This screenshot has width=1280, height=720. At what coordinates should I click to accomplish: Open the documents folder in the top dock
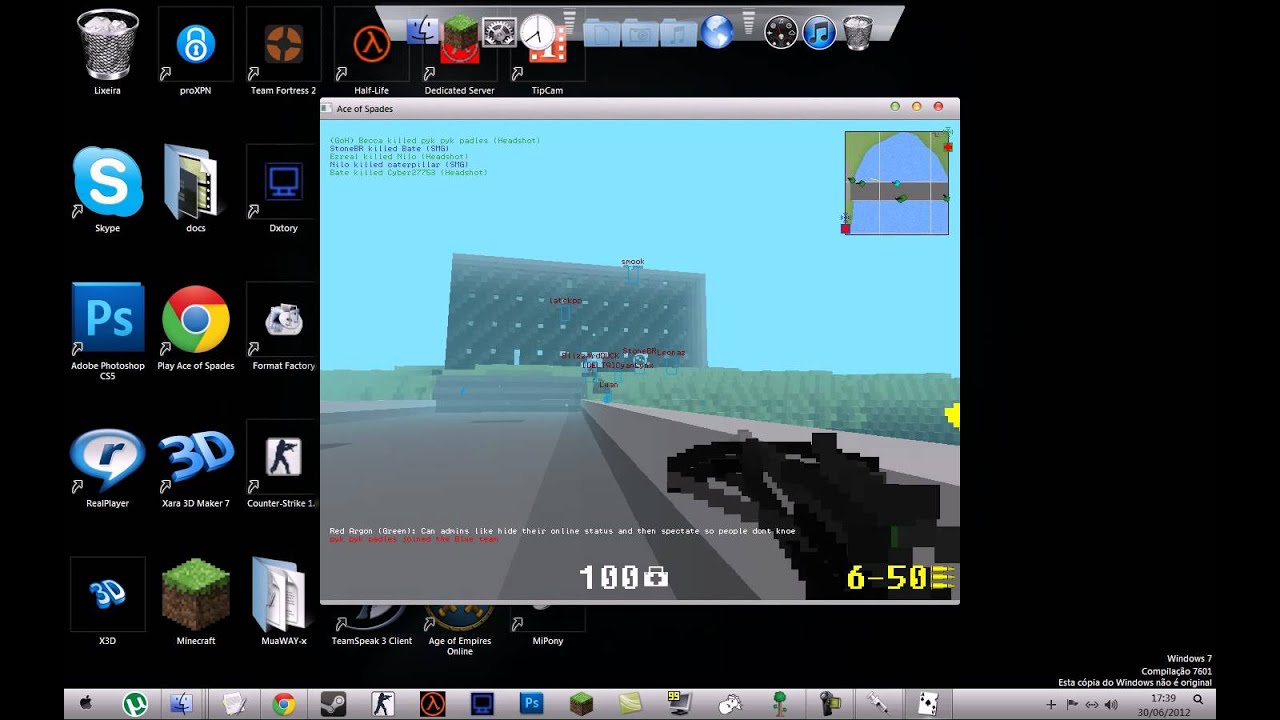pos(602,33)
